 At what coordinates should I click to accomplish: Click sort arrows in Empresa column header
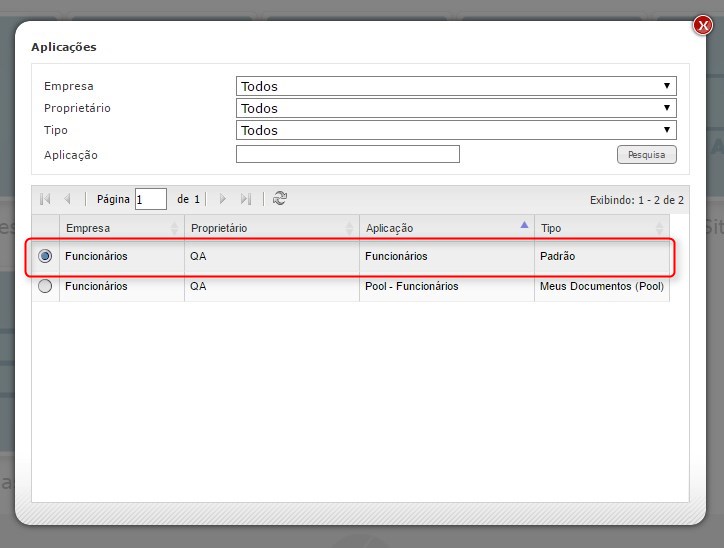tap(175, 229)
